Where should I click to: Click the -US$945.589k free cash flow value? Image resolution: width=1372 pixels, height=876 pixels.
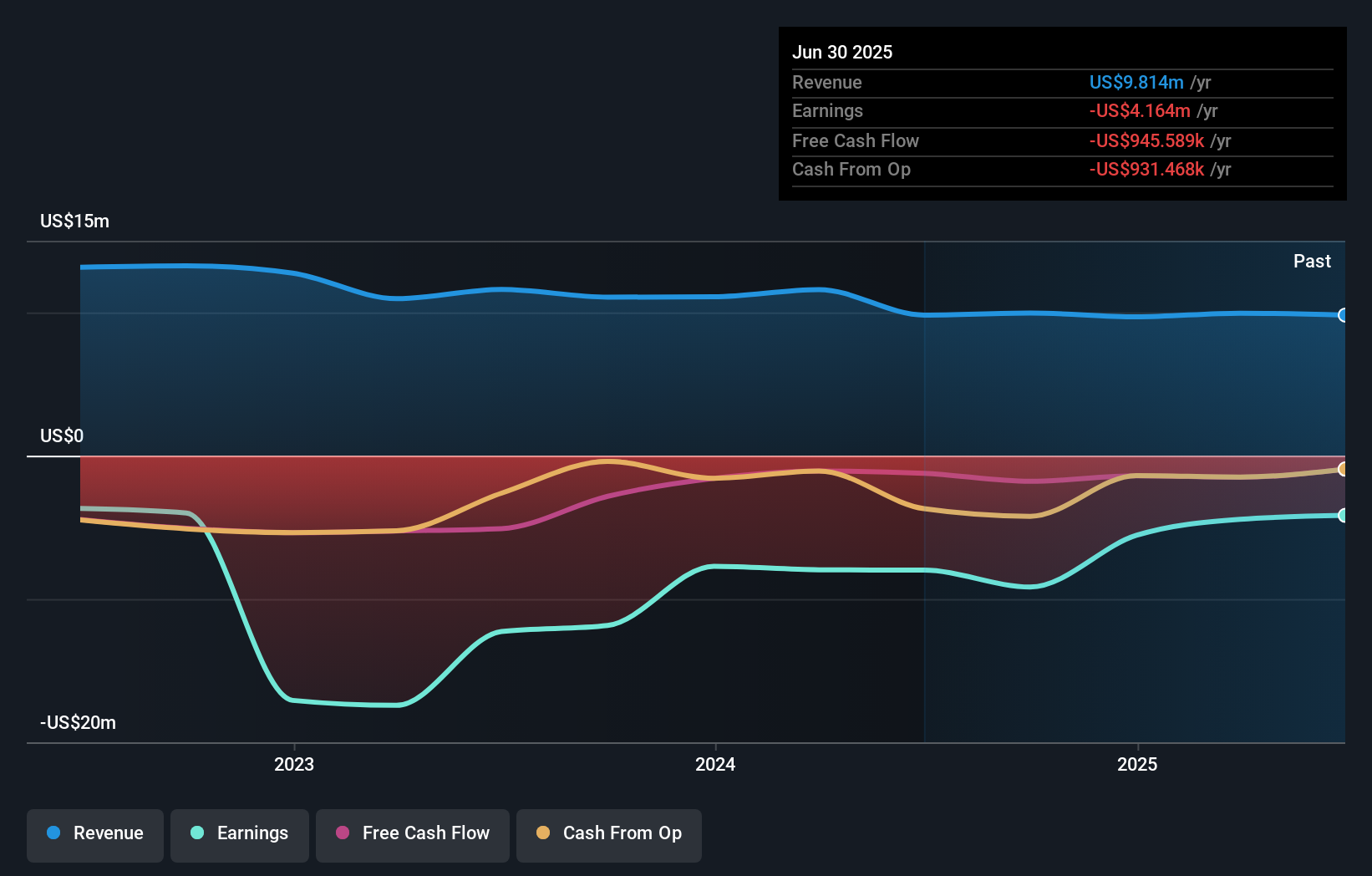pos(1146,140)
